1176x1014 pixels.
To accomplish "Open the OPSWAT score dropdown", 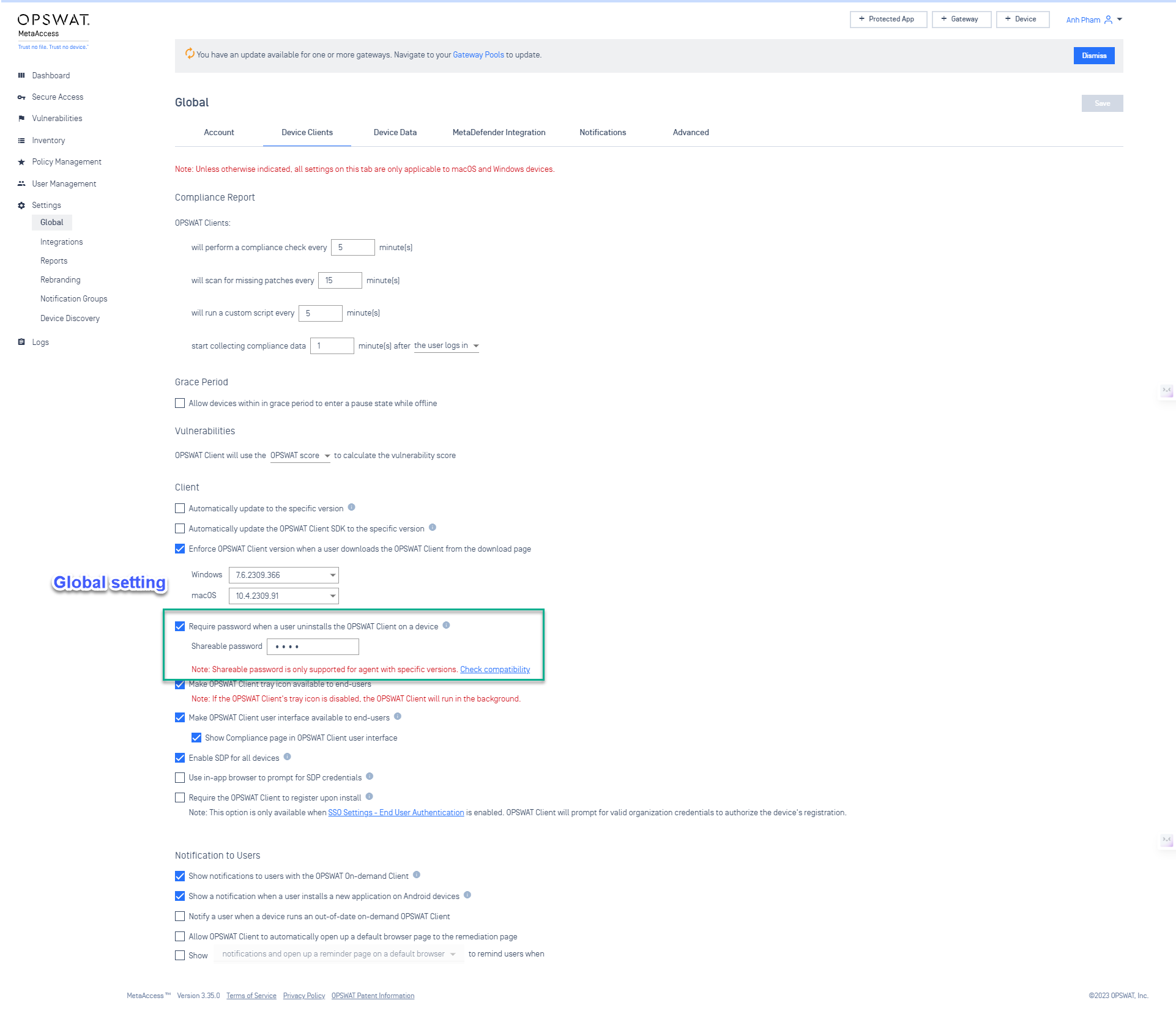I will click(x=300, y=456).
